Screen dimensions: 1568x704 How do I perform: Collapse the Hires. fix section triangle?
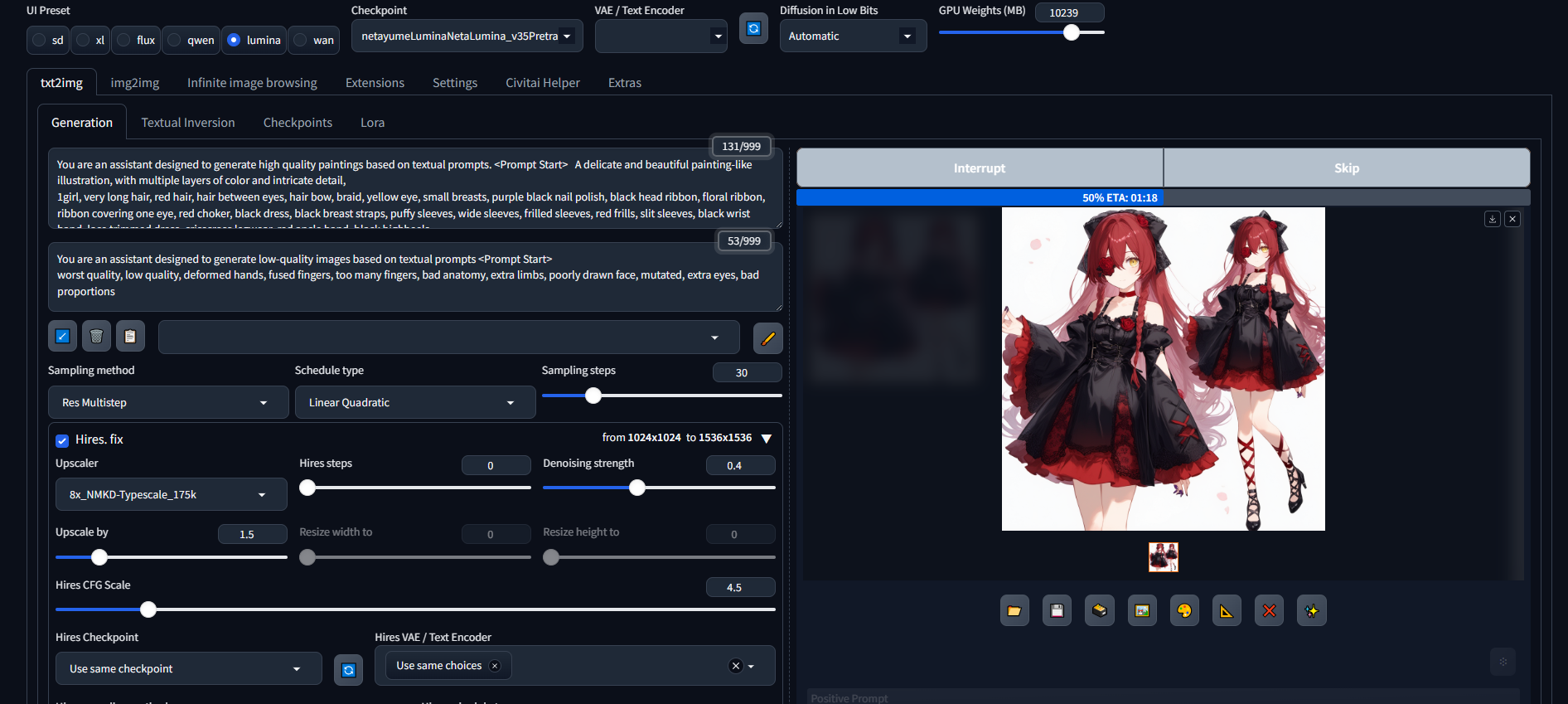(x=767, y=439)
